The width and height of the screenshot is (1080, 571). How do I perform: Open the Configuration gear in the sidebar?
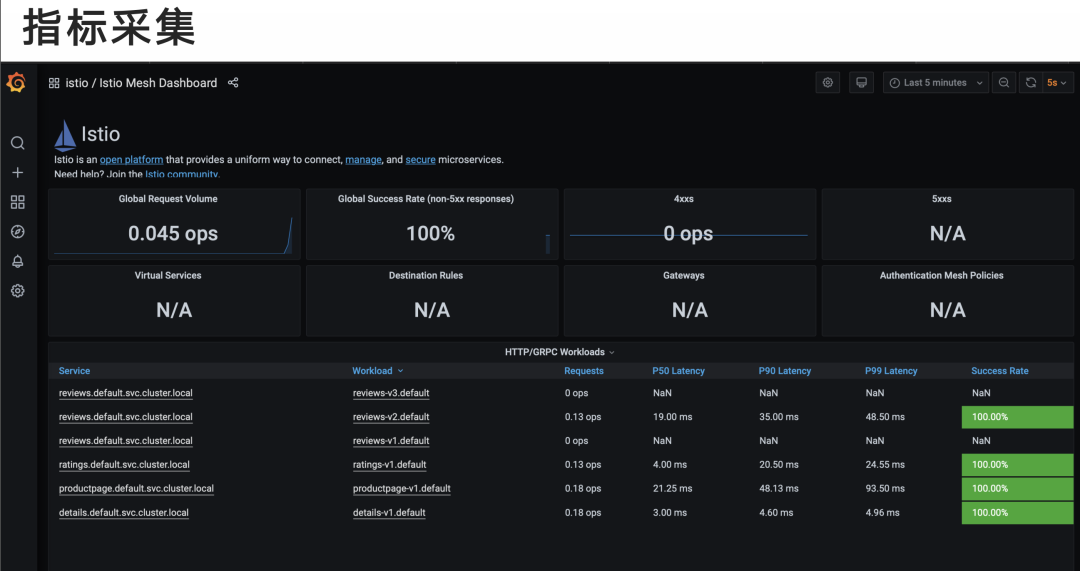[x=18, y=291]
